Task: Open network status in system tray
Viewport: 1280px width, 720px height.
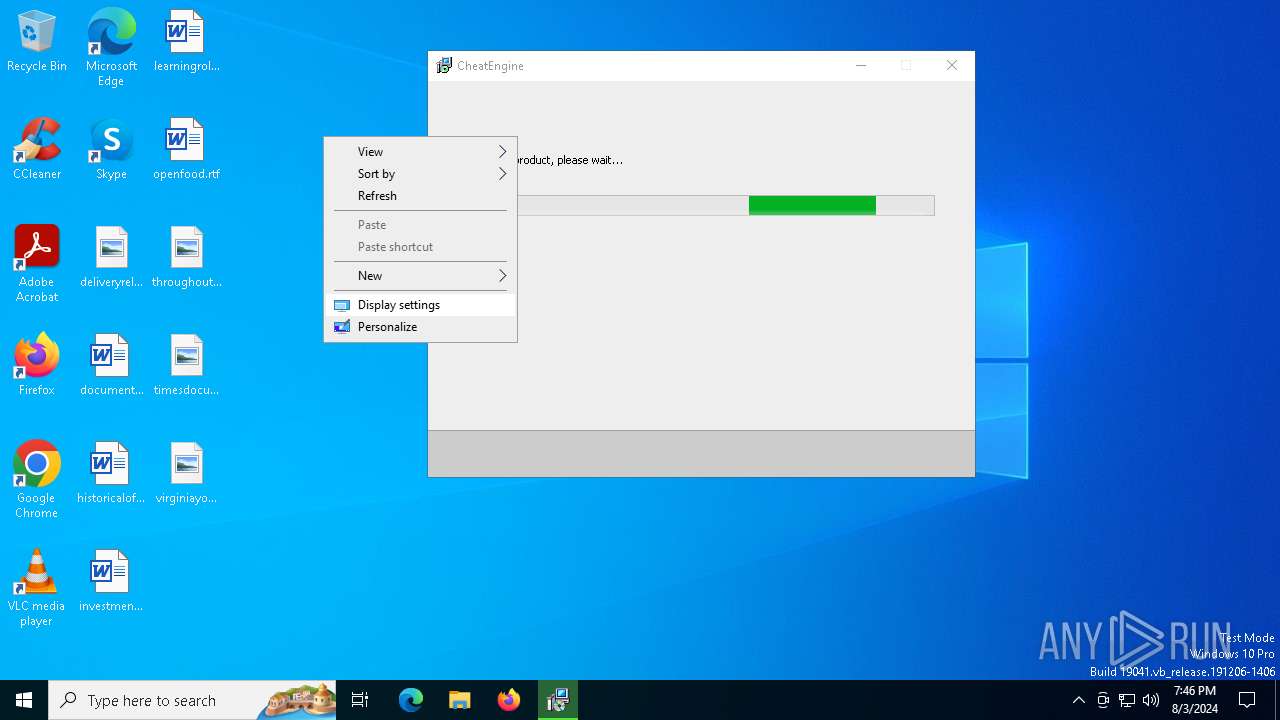Action: coord(1127,700)
